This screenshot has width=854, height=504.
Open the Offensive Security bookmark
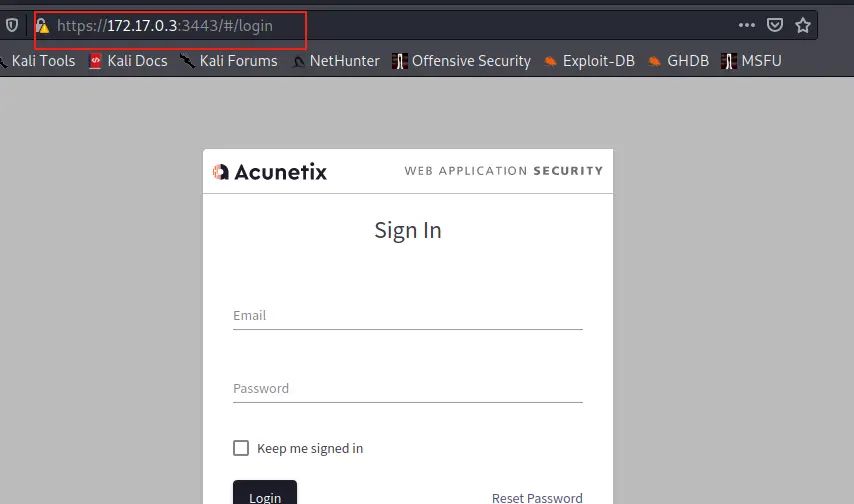click(x=461, y=60)
